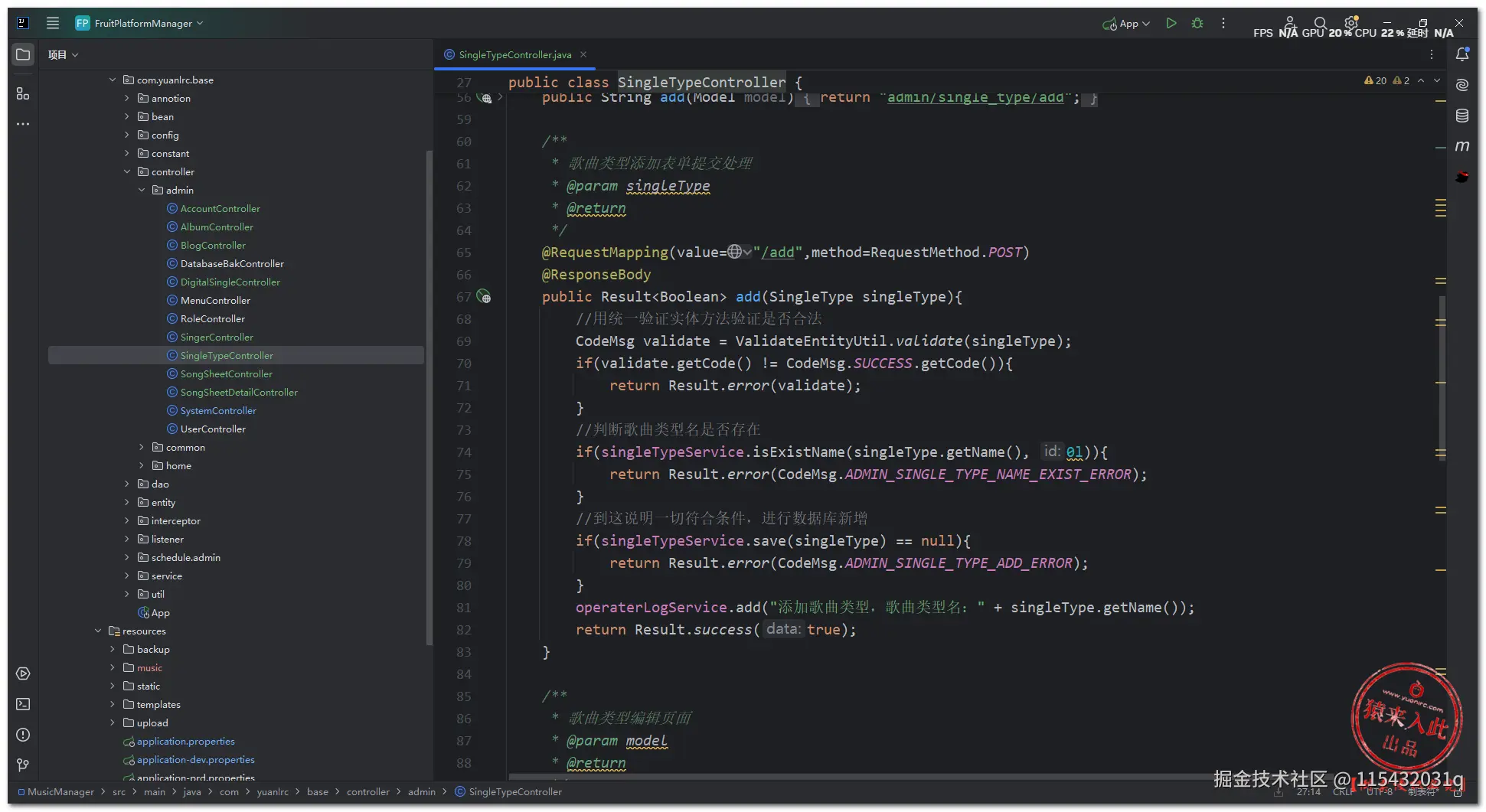Collapse the com.yuanlrc.base package
This screenshot has height=812, width=1486.
(x=113, y=80)
